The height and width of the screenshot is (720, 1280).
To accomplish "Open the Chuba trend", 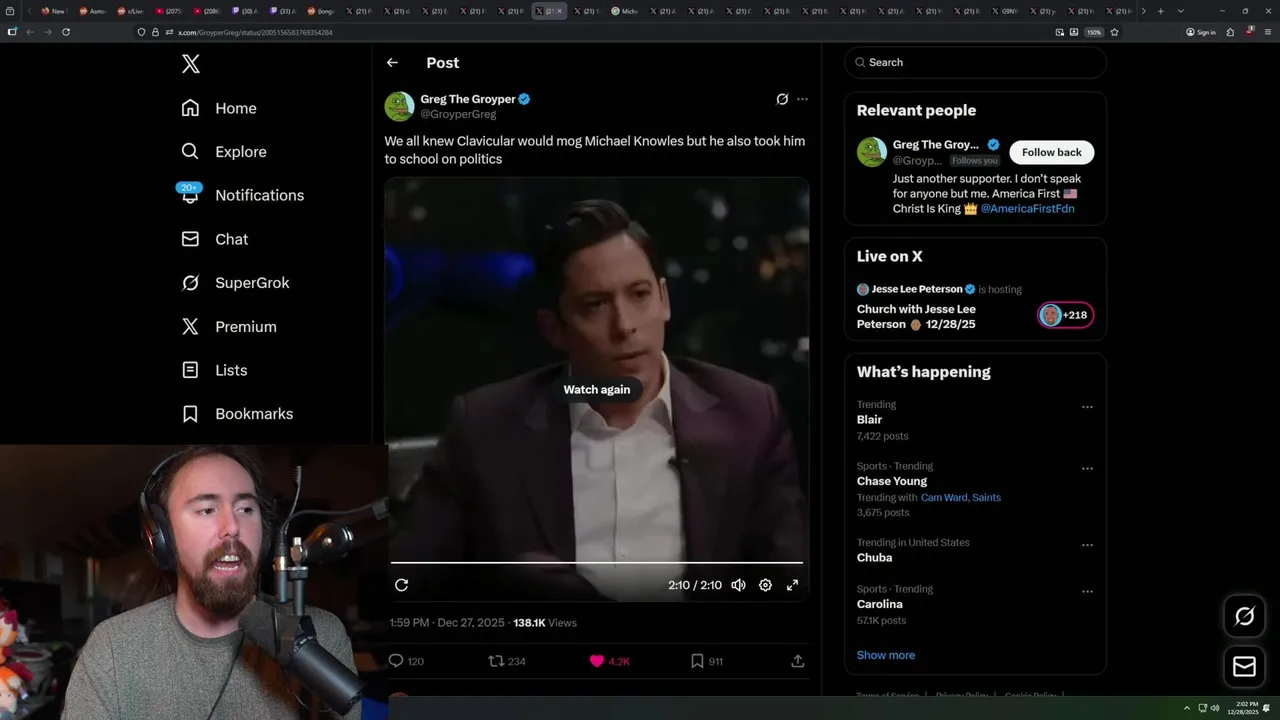I will pos(874,558).
